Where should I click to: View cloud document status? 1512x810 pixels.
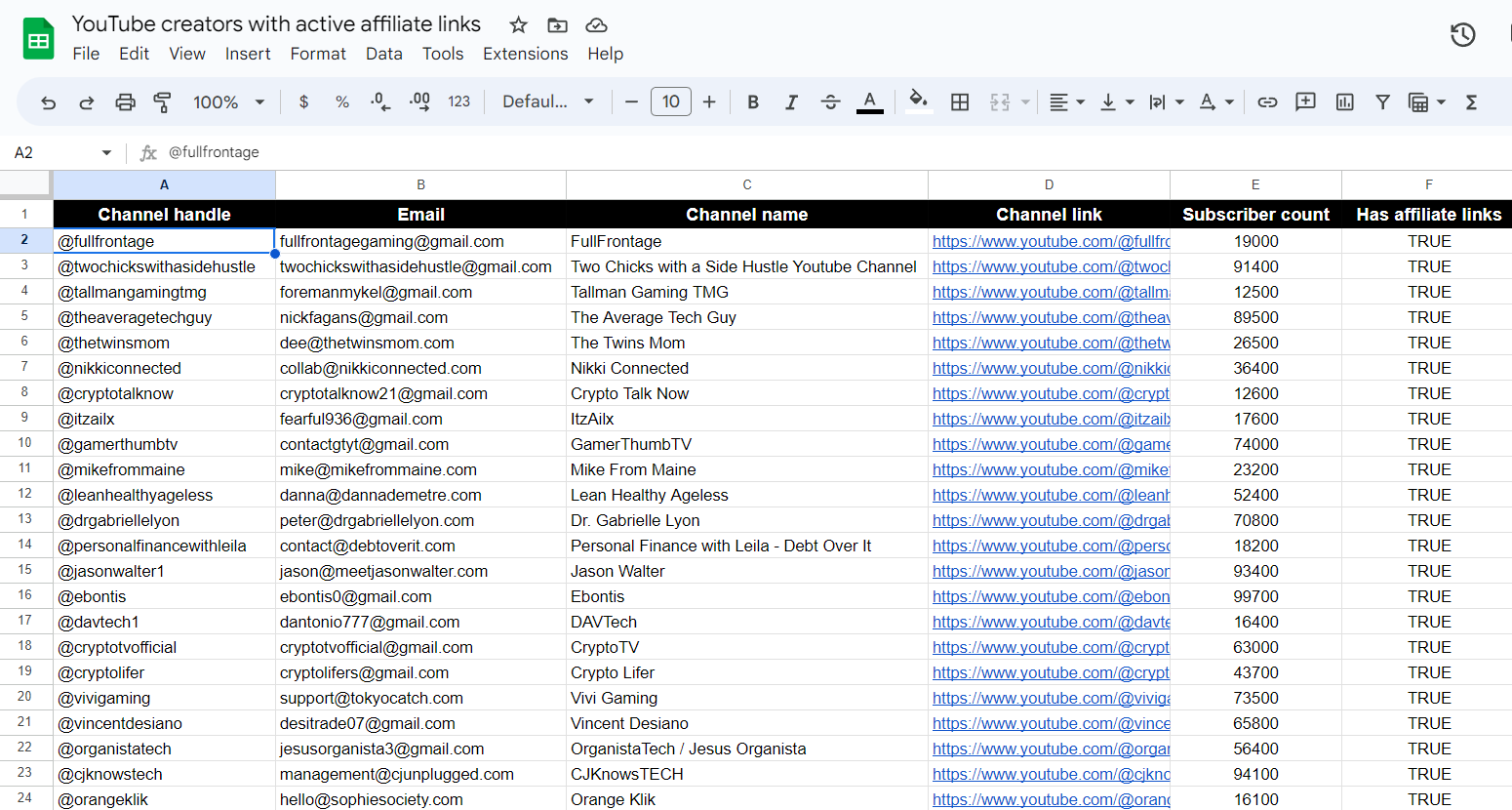(596, 25)
